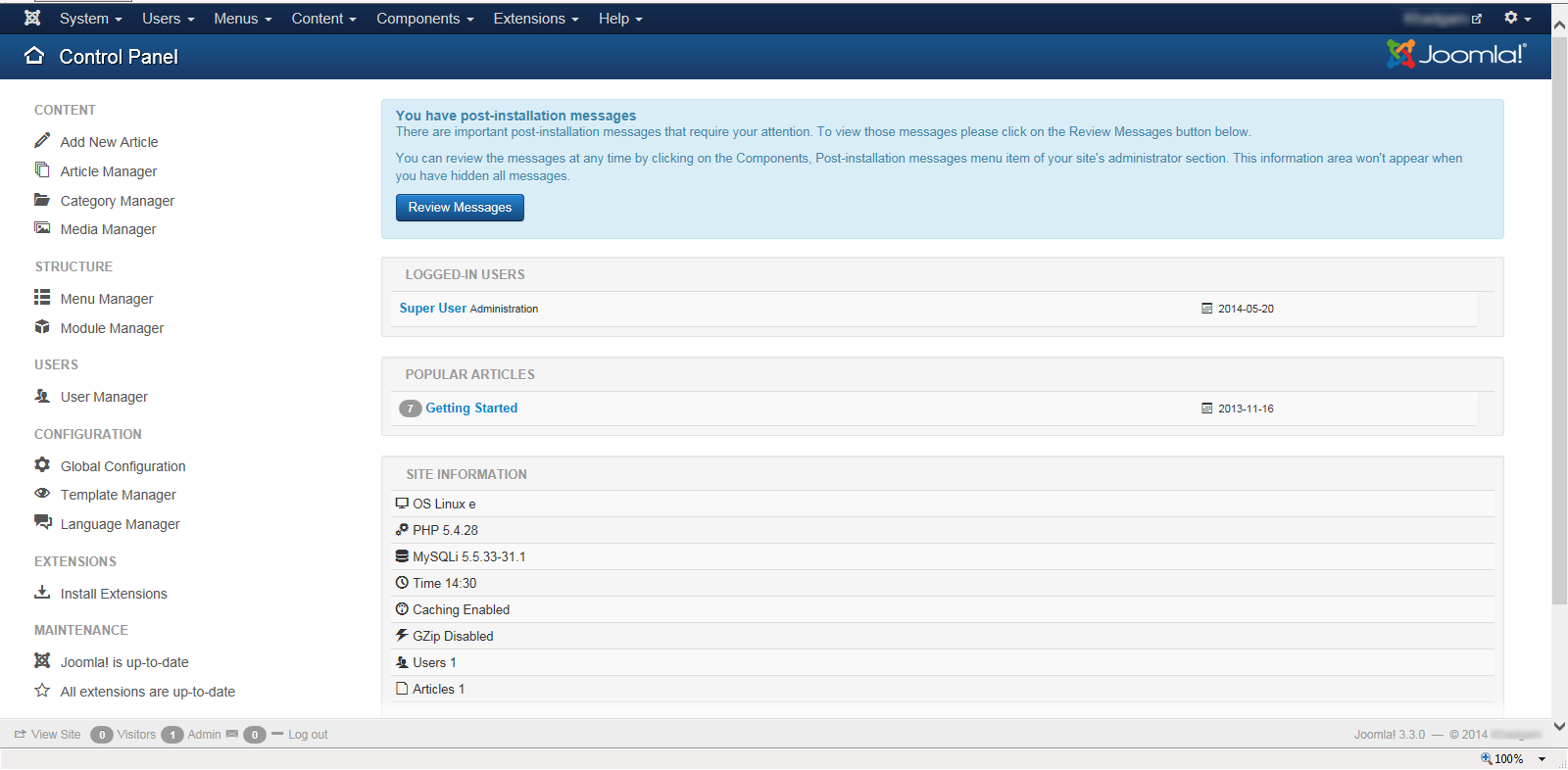Open Language Manager link
The image size is (1568, 770).
[x=120, y=524]
